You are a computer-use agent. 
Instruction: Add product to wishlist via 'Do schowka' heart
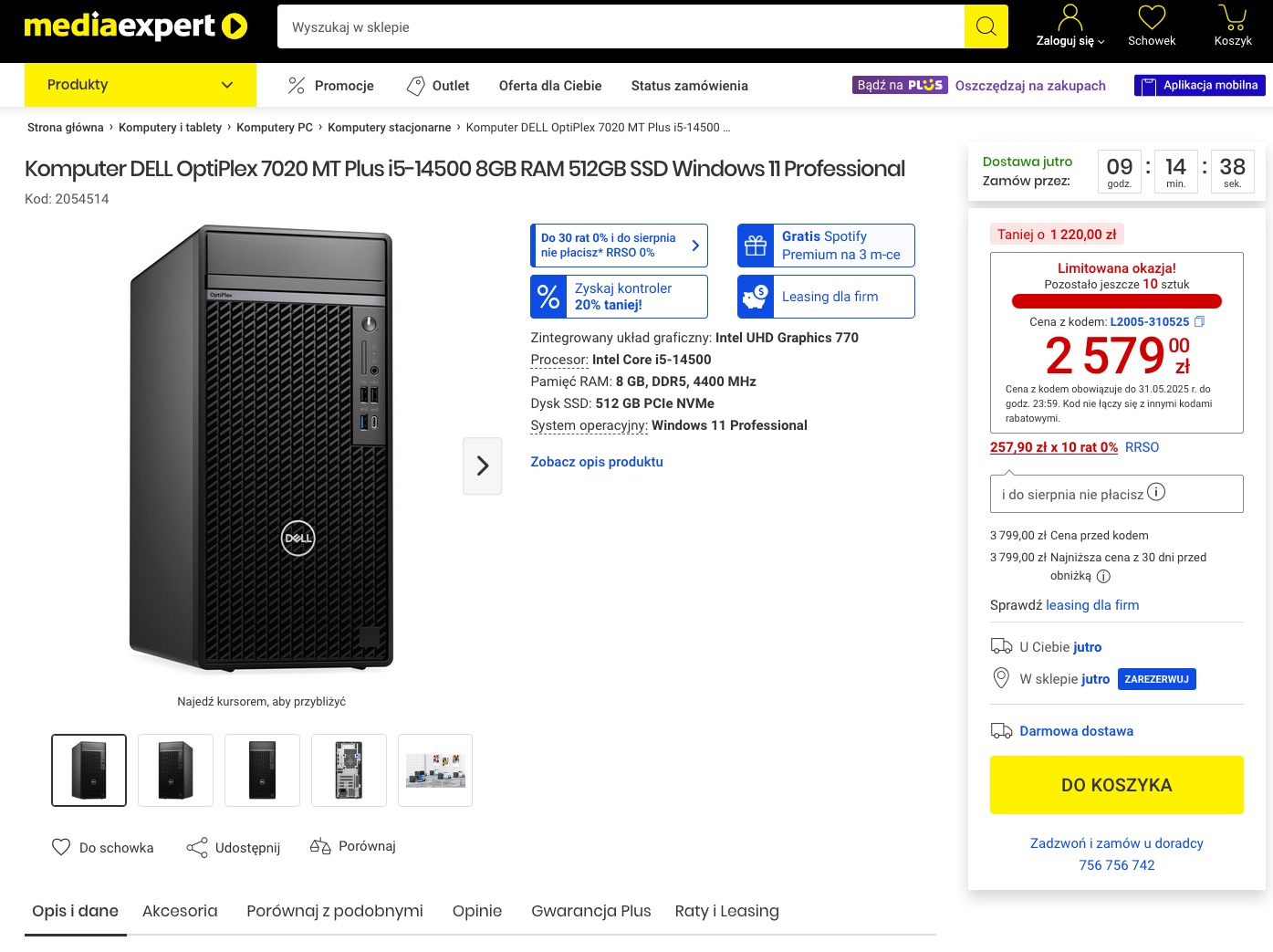point(61,847)
